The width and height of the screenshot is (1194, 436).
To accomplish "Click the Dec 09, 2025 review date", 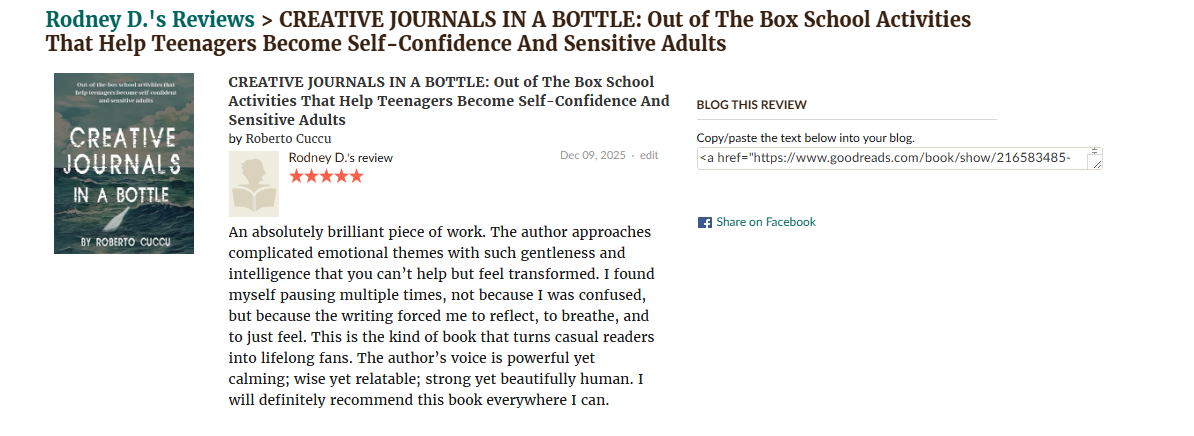I will pos(592,155).
